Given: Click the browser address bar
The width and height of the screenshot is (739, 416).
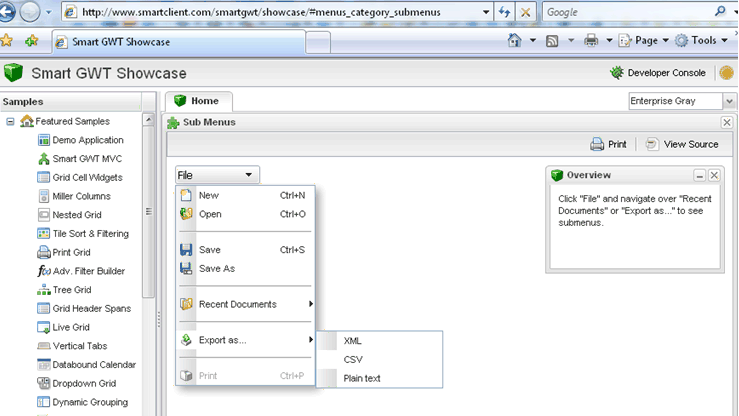Looking at the screenshot, I should pos(280,12).
